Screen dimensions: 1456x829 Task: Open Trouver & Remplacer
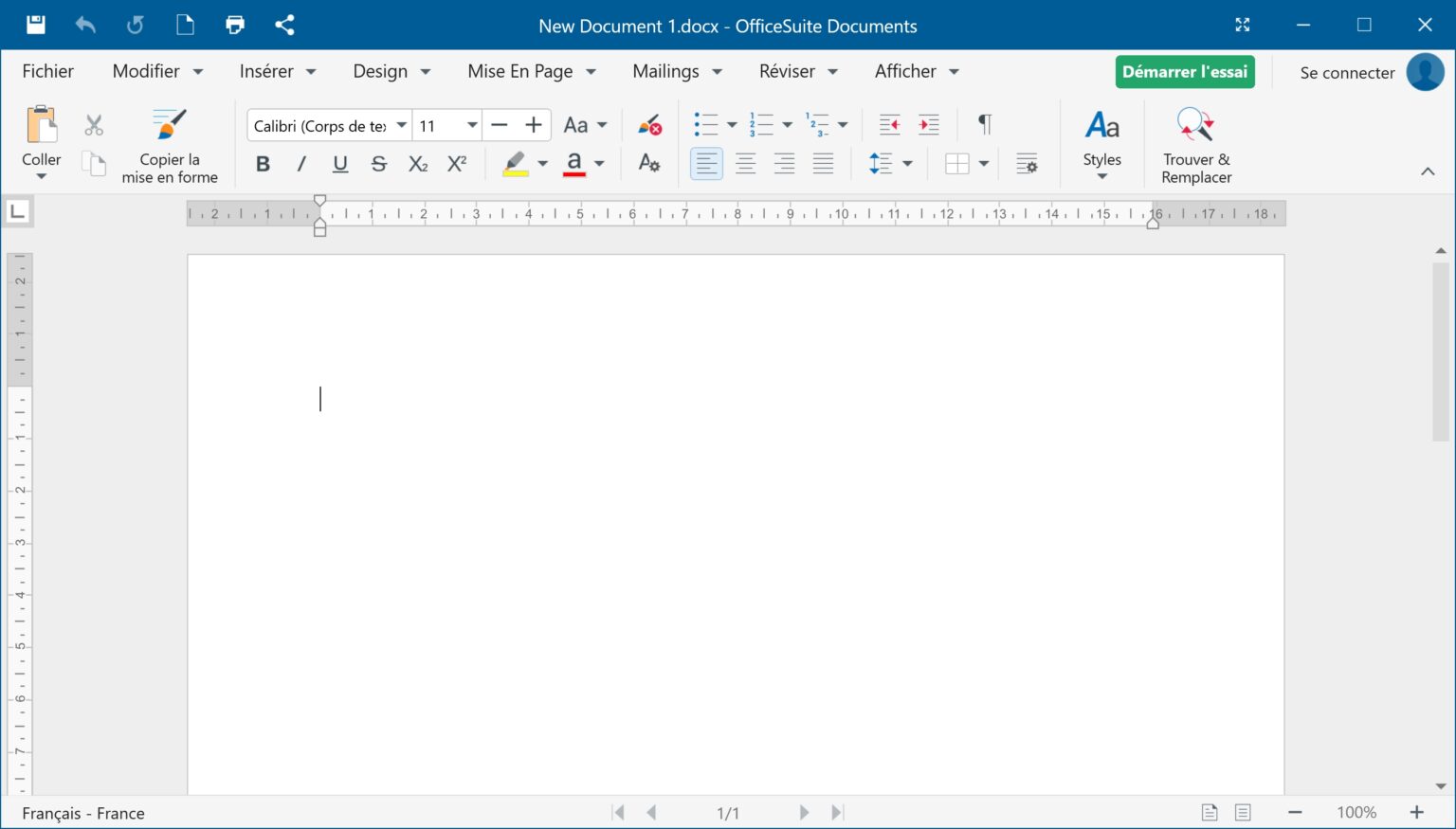click(1196, 146)
